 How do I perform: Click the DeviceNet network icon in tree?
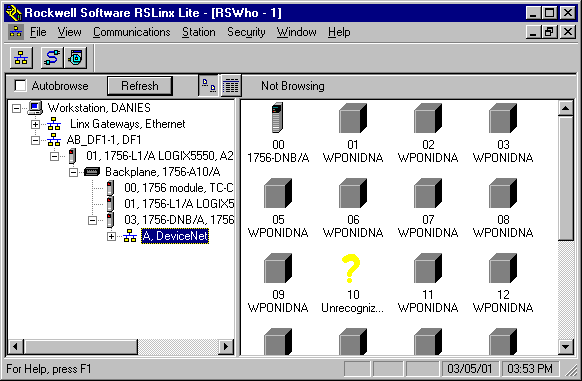130,236
